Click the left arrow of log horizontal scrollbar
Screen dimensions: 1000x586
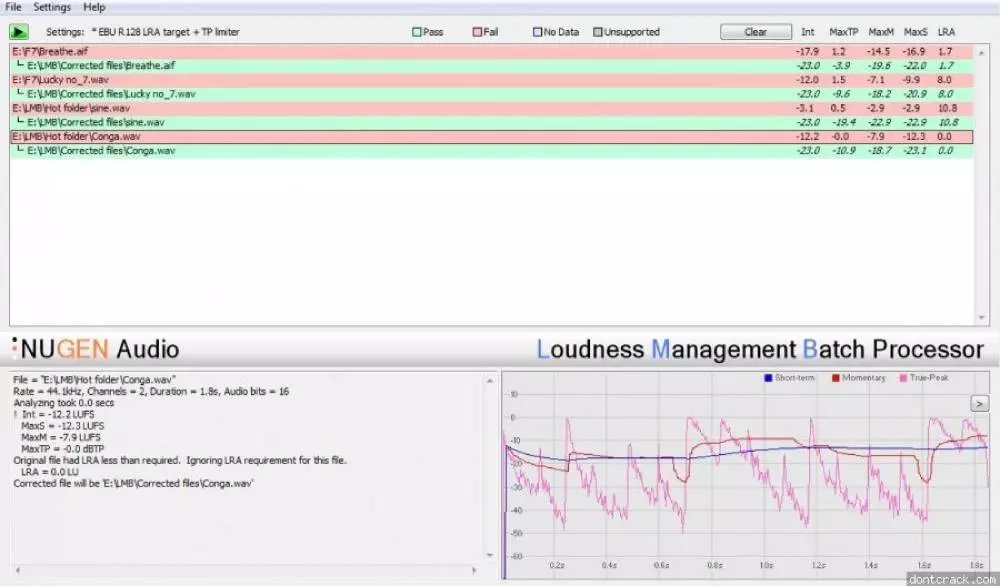point(18,570)
